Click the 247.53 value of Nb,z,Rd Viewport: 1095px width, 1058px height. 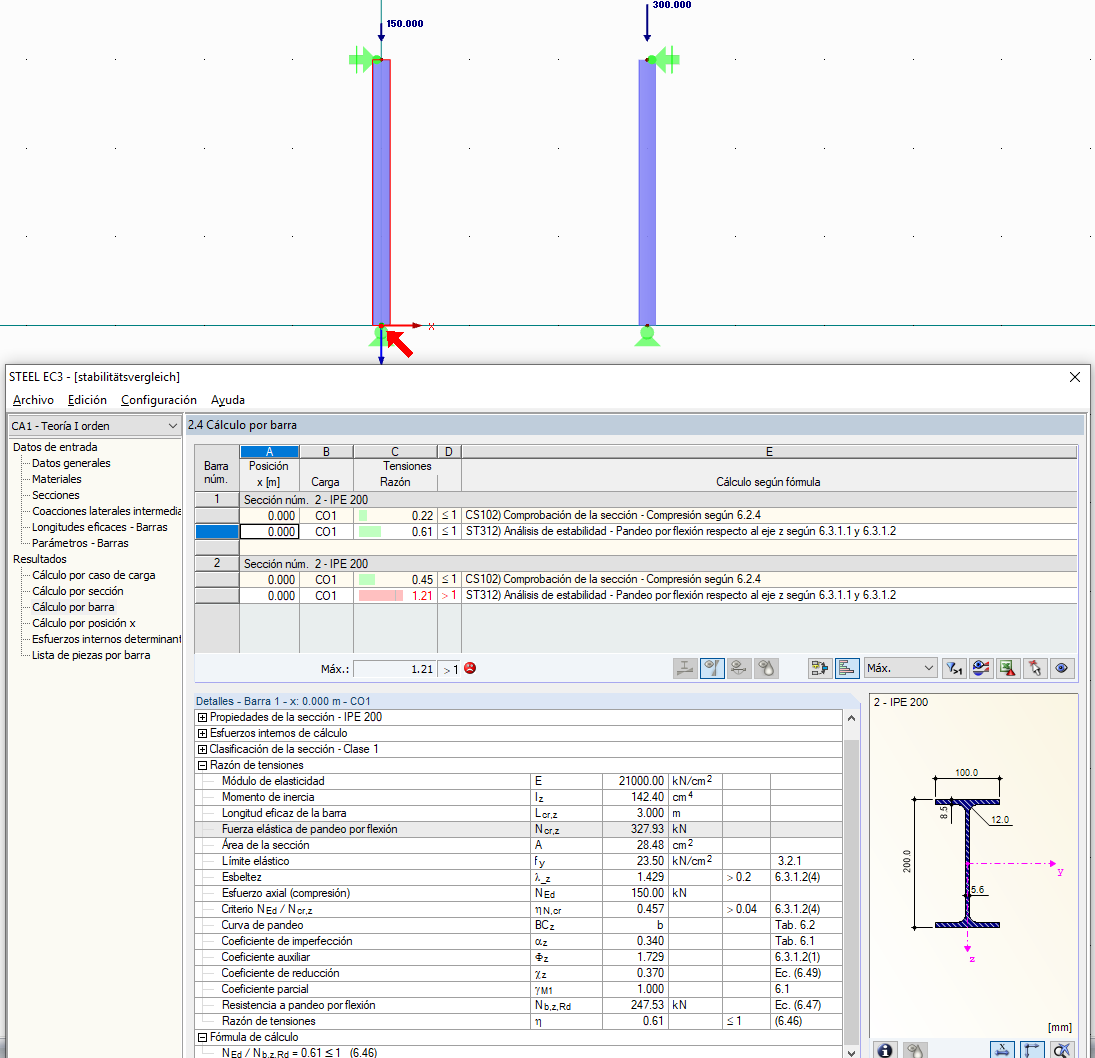click(x=635, y=1006)
